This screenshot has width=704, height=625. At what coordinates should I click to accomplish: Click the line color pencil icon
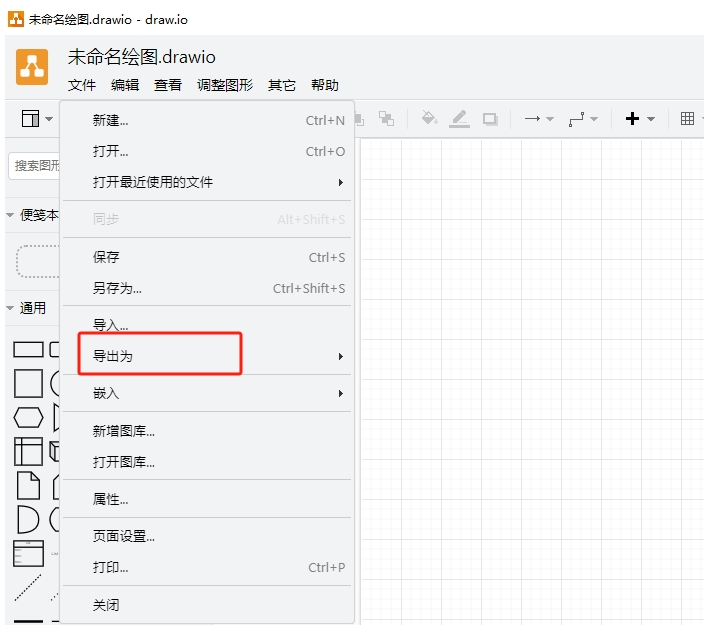[459, 119]
